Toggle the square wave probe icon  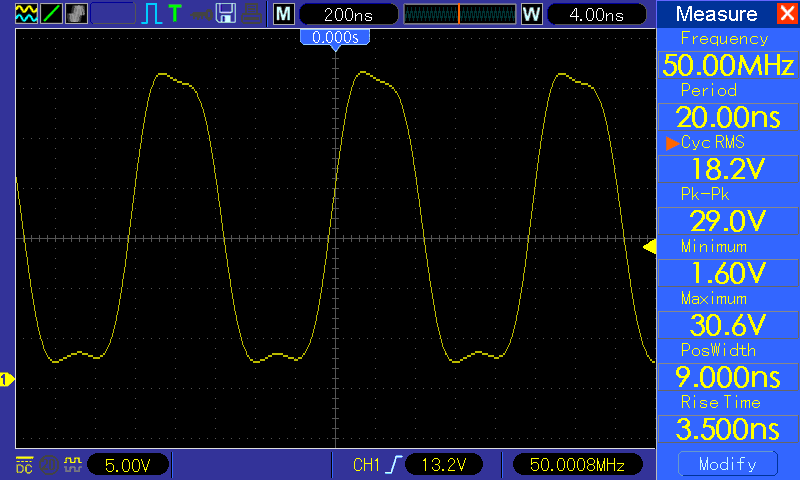click(x=72, y=464)
